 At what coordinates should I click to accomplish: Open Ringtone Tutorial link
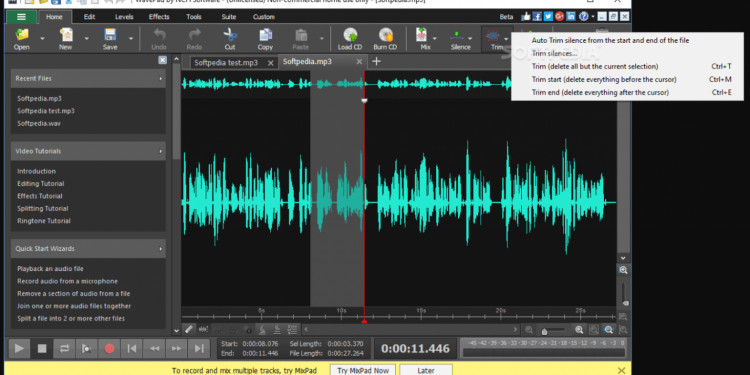pyautogui.click(x=44, y=221)
